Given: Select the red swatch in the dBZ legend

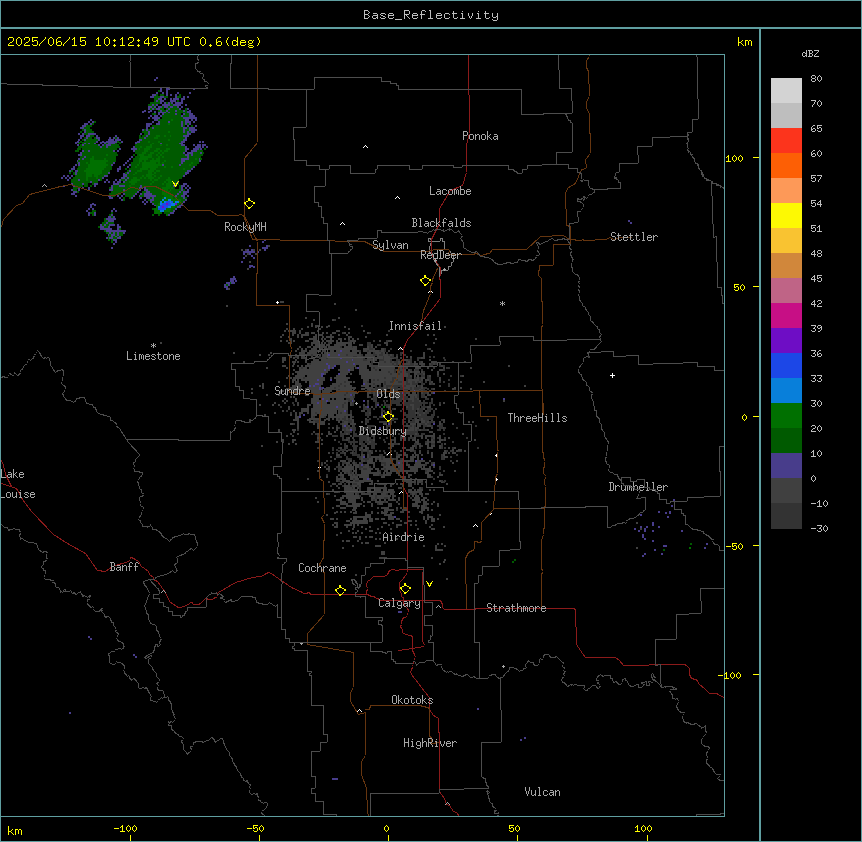Looking at the screenshot, I should [786, 141].
